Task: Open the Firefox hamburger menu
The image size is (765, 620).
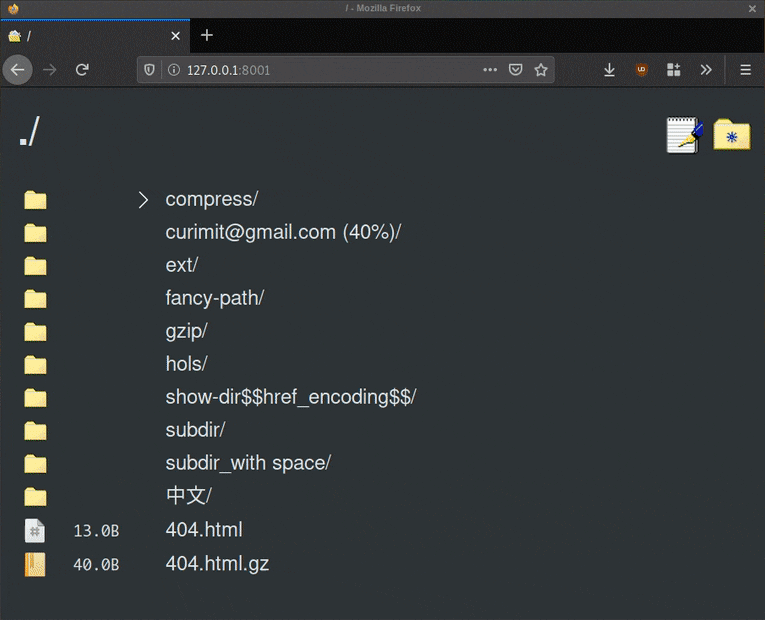Action: point(745,70)
